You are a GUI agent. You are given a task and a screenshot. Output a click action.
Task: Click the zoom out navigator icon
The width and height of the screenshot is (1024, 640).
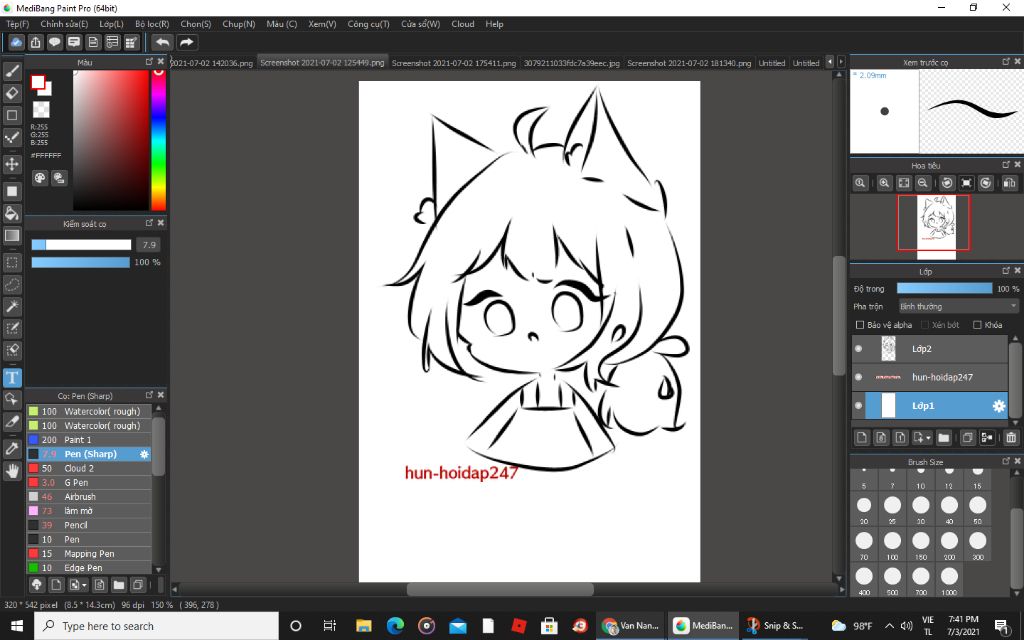922,184
